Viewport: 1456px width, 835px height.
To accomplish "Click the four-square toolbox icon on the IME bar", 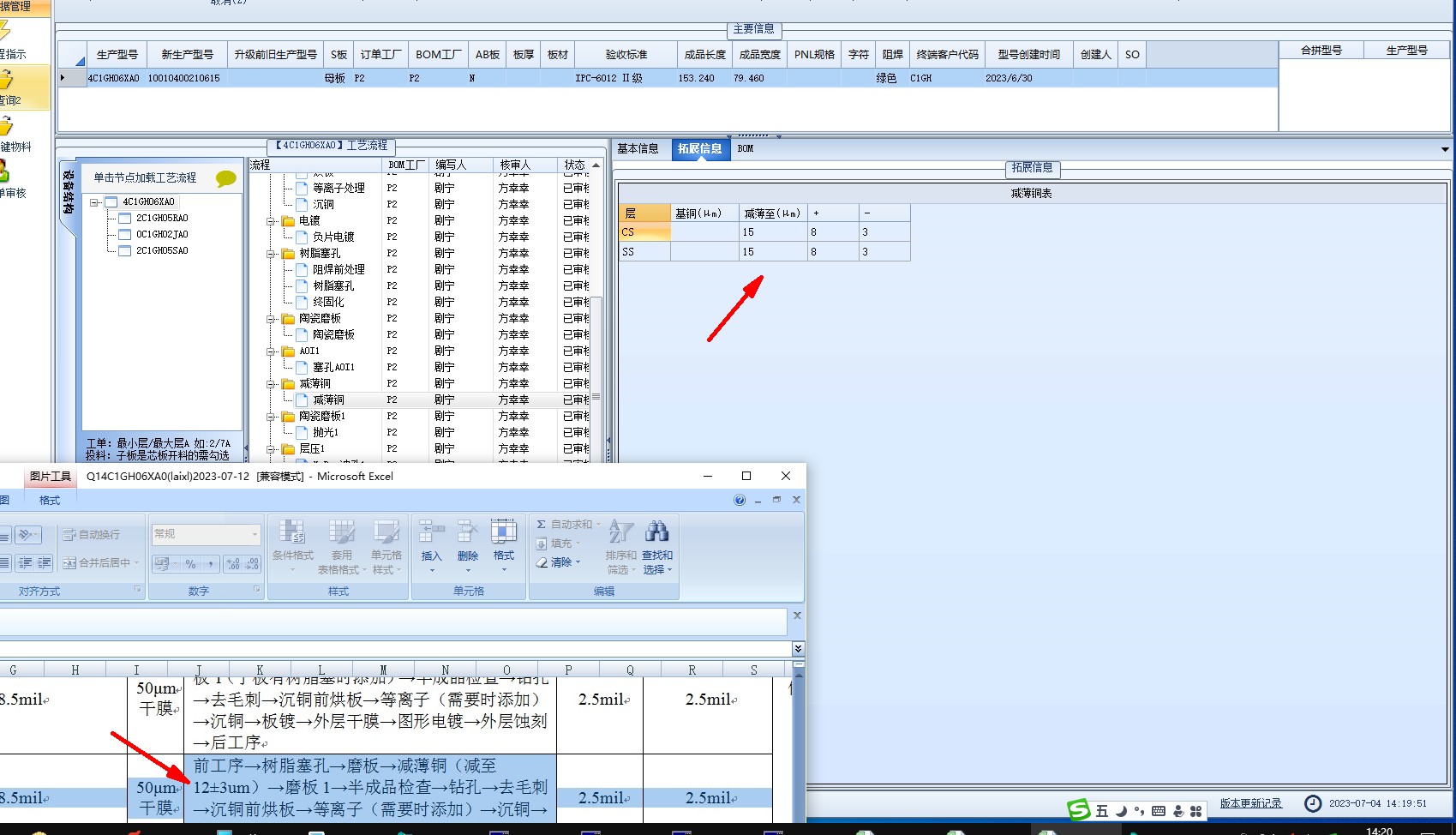I will [1196, 811].
